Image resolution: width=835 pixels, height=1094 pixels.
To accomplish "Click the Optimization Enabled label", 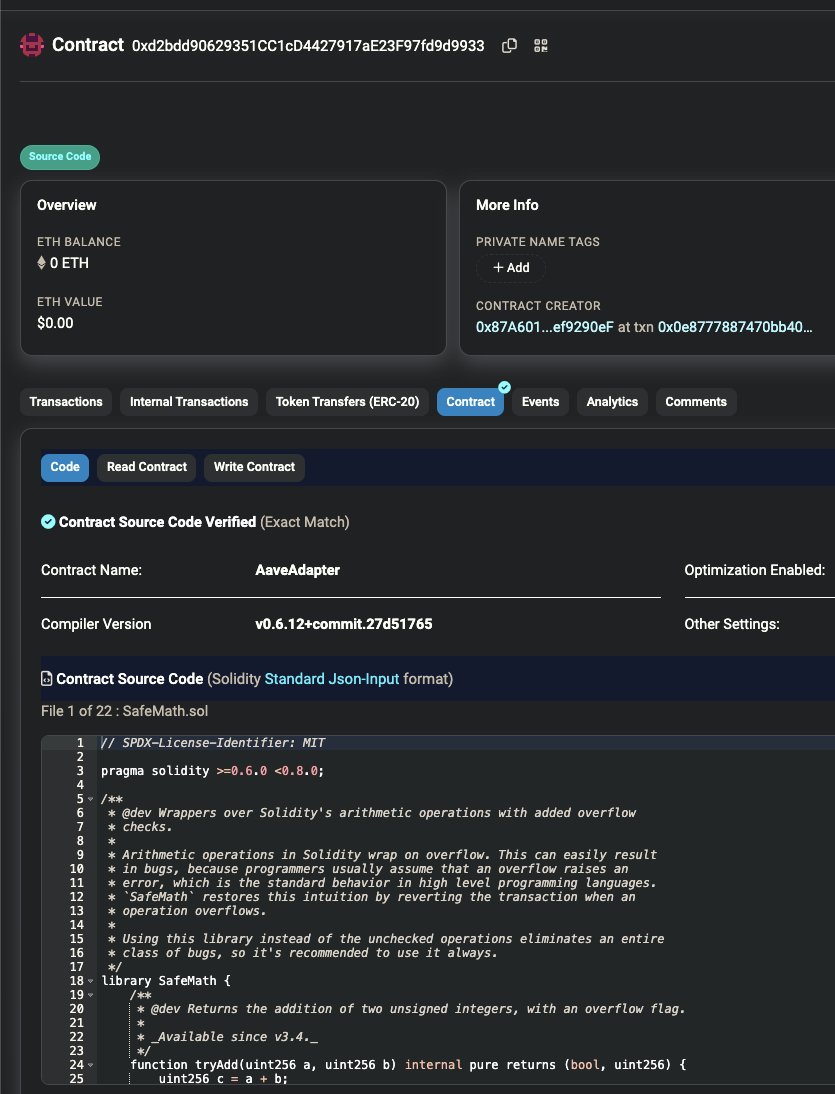I will click(x=755, y=570).
